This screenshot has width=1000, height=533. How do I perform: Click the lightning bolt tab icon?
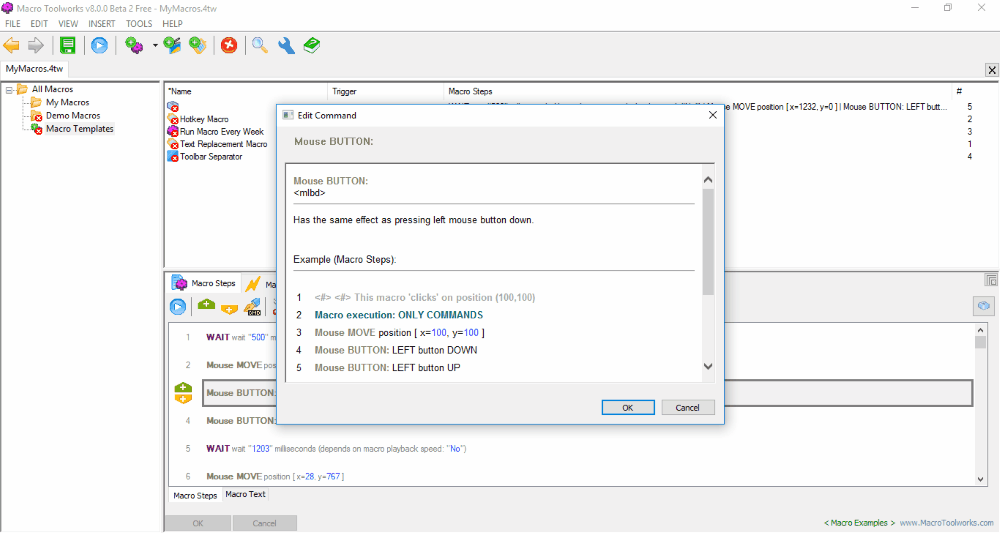[253, 284]
